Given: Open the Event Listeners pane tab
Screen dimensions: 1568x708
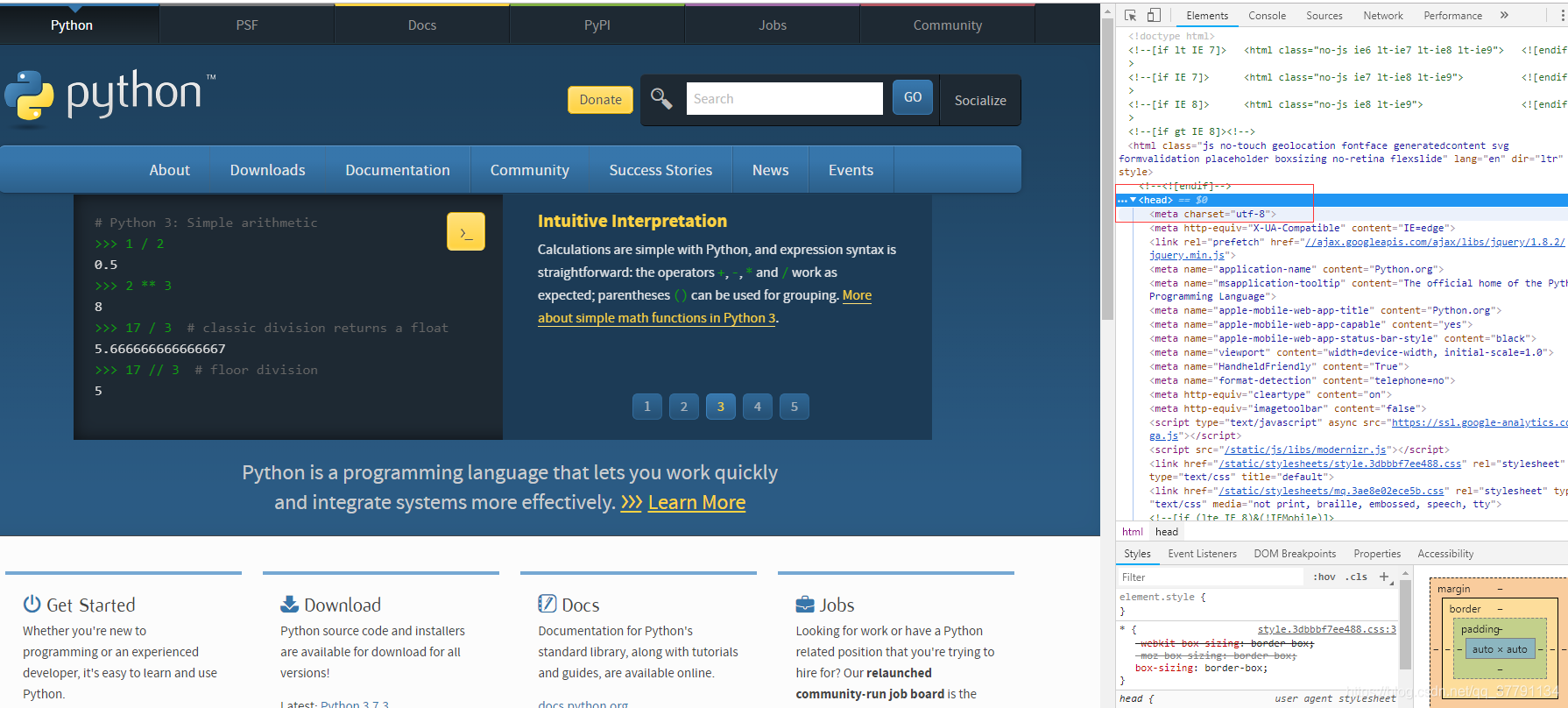Looking at the screenshot, I should [x=1202, y=554].
